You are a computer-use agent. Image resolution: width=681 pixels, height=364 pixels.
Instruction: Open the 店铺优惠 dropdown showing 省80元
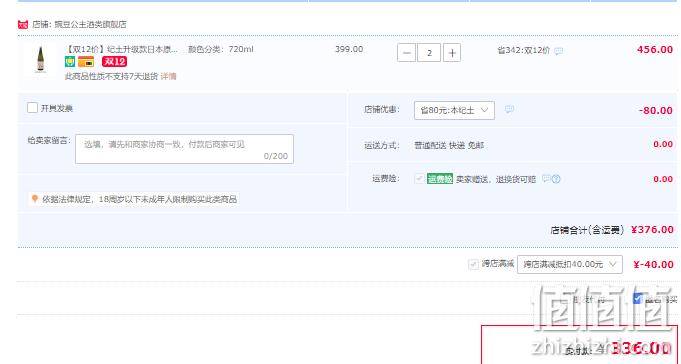click(454, 110)
